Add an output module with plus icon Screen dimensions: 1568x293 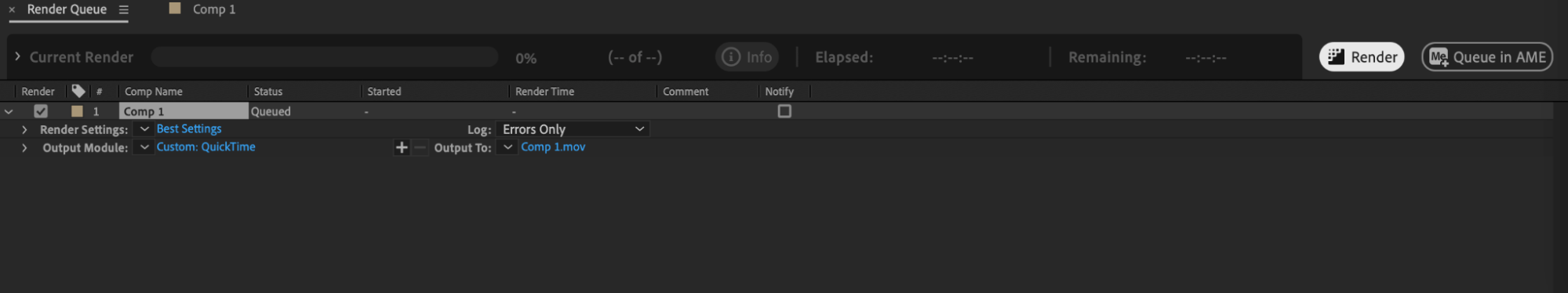coord(401,147)
